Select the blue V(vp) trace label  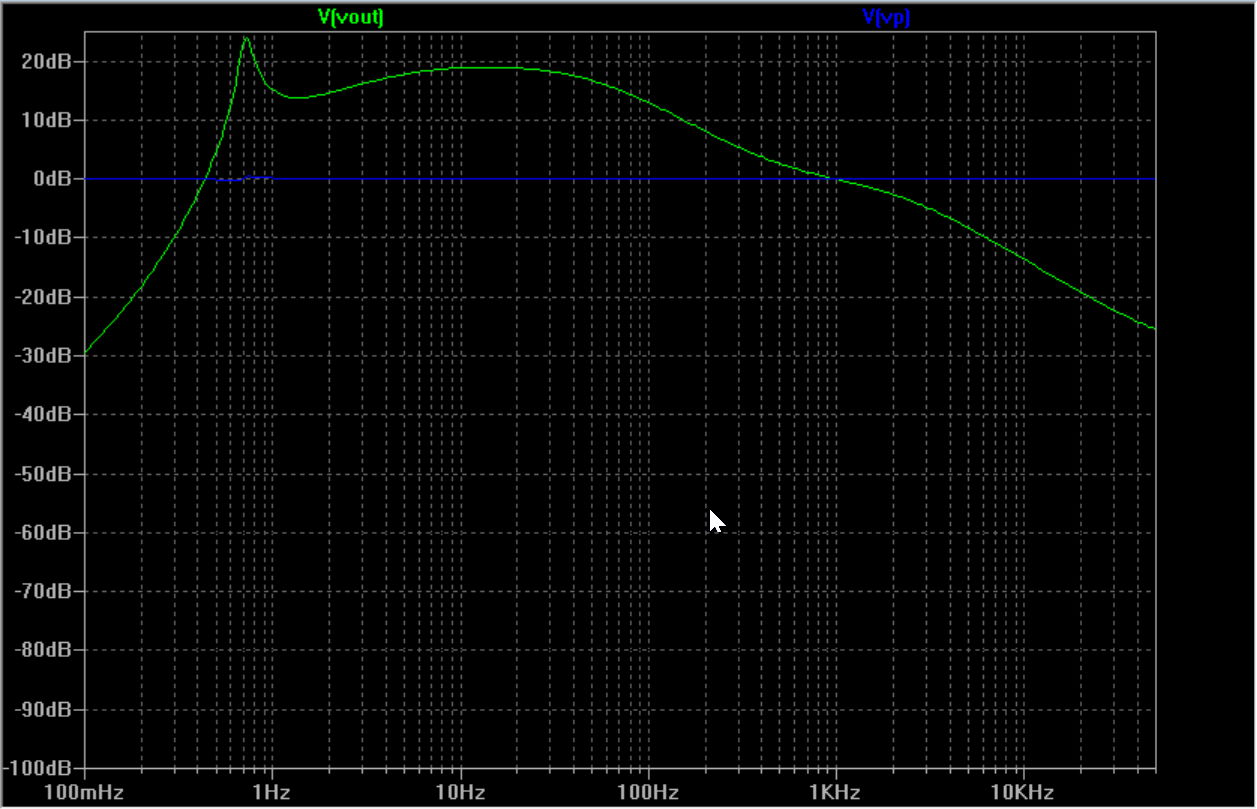(886, 16)
